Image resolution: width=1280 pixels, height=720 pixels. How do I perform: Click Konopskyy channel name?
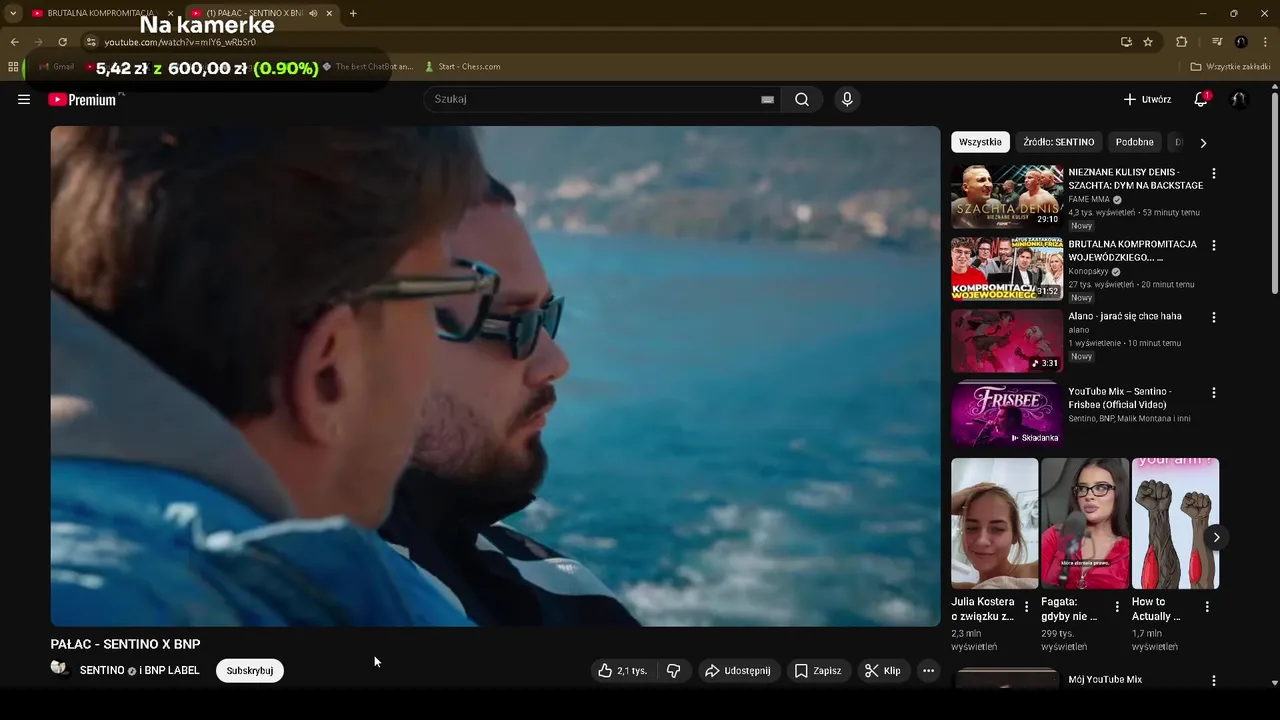1088,271
